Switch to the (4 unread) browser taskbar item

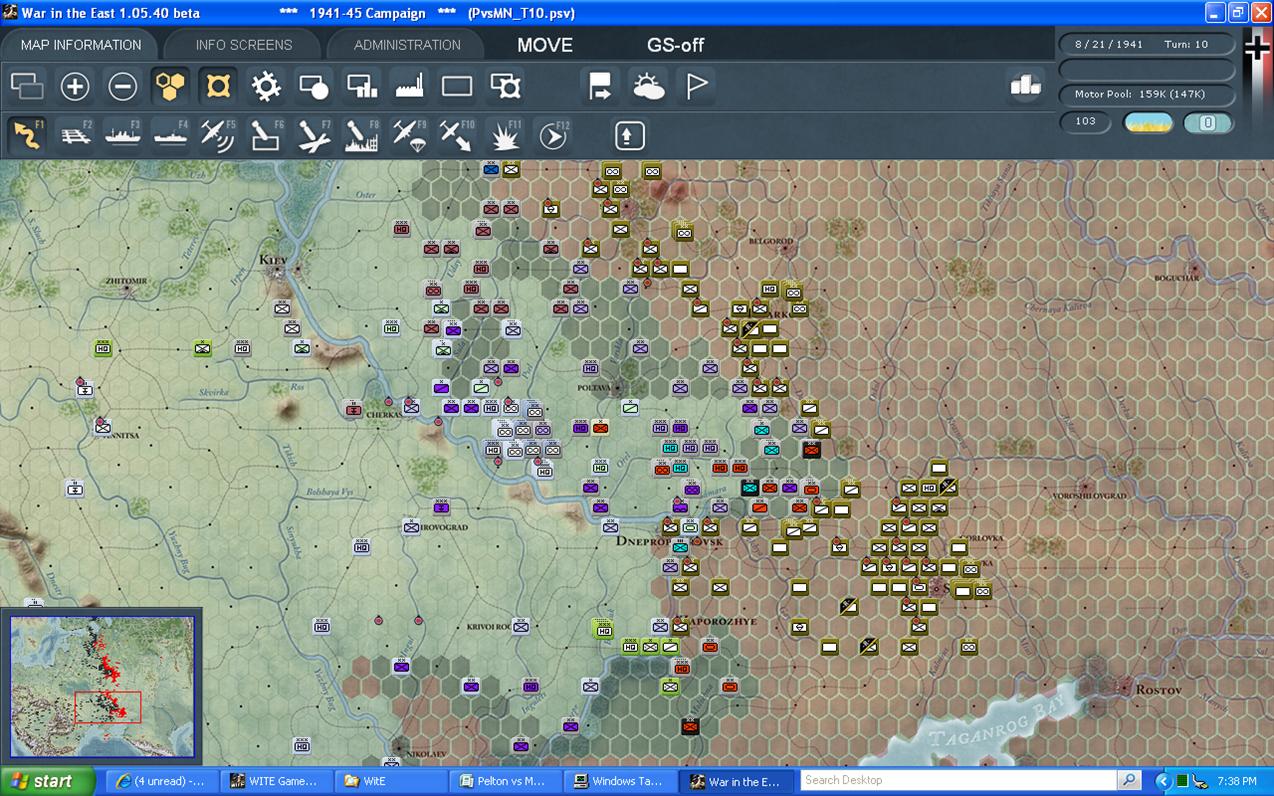pyautogui.click(x=160, y=781)
